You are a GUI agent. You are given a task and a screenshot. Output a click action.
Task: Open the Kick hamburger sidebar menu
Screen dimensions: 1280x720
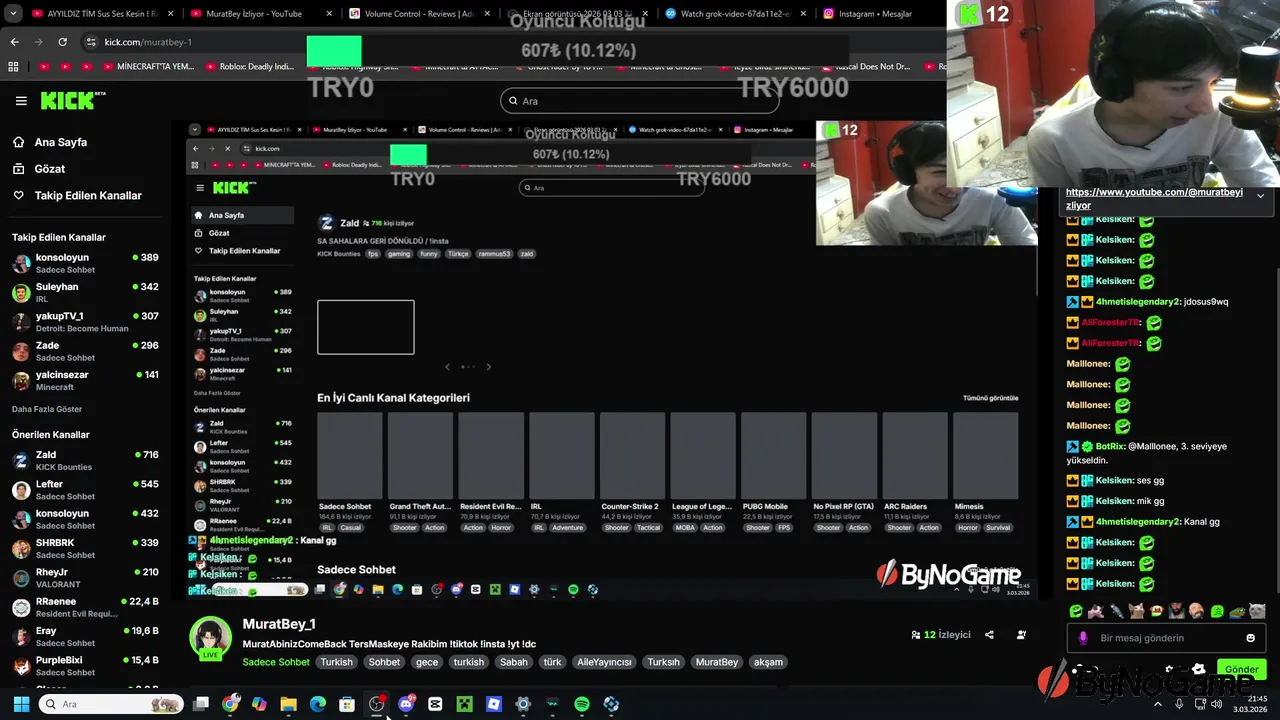21,101
